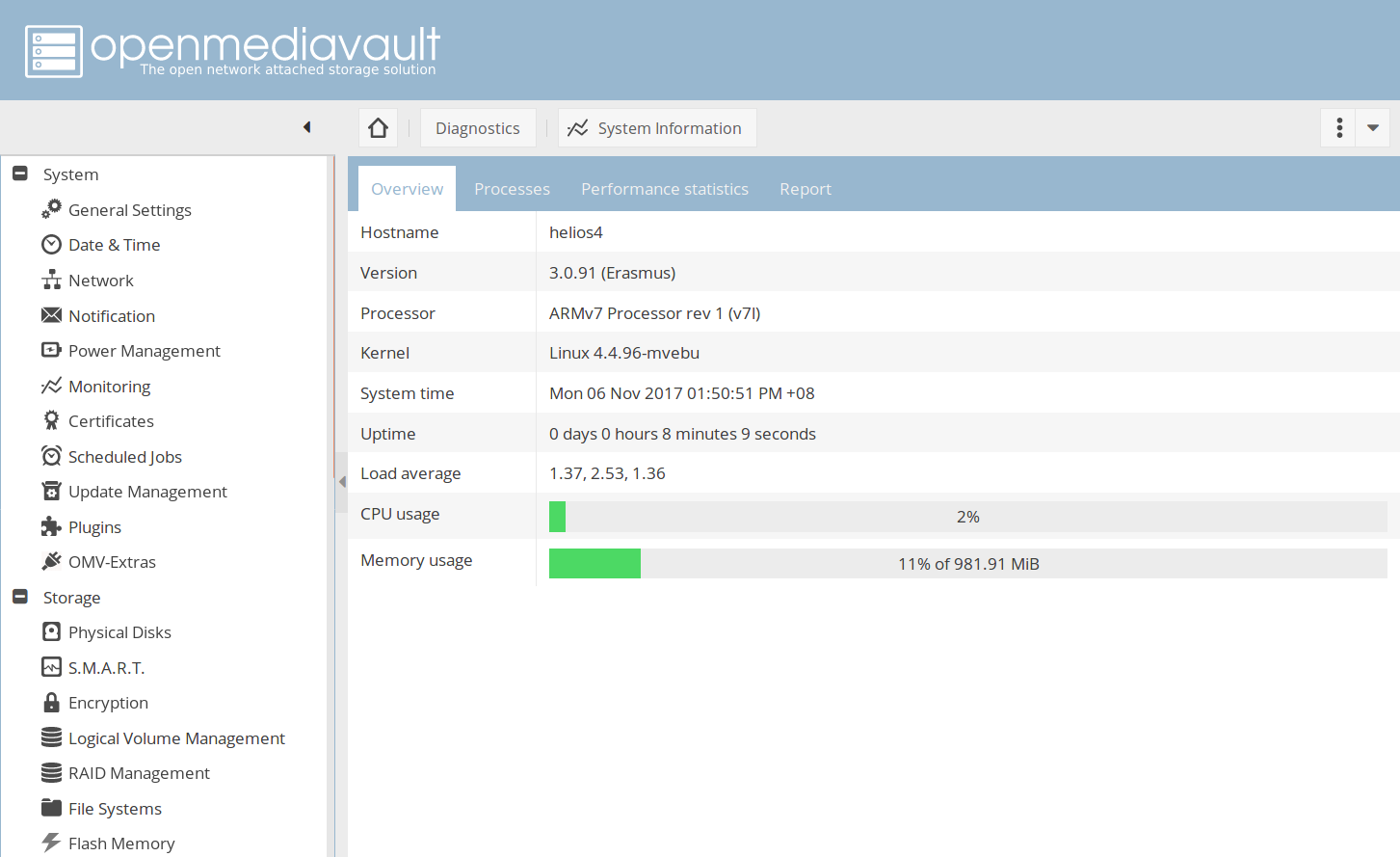Screen dimensions: 1400x857
Task: Open the dropdown arrow beside the three-dot menu
Action: (1373, 127)
